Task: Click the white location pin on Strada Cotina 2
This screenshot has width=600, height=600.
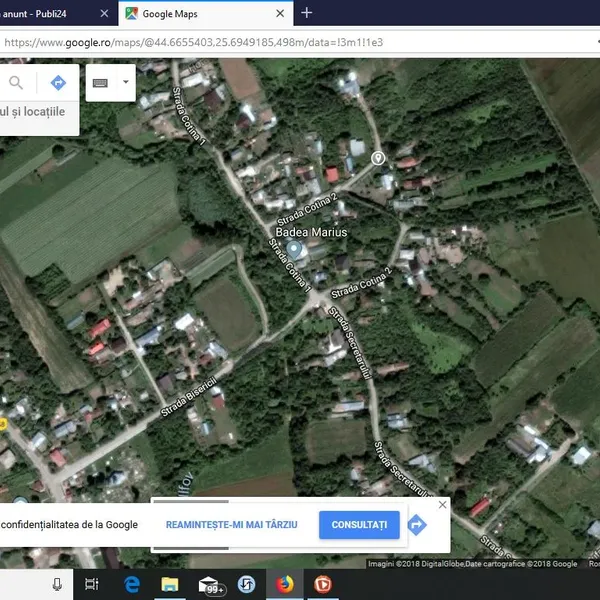Action: 378,158
